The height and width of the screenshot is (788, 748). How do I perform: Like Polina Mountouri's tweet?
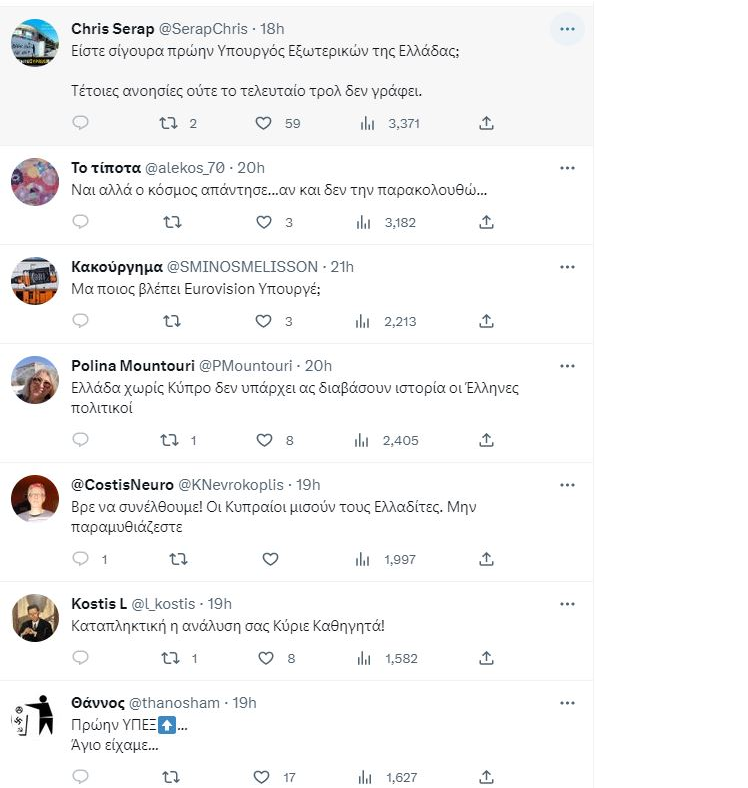click(264, 440)
